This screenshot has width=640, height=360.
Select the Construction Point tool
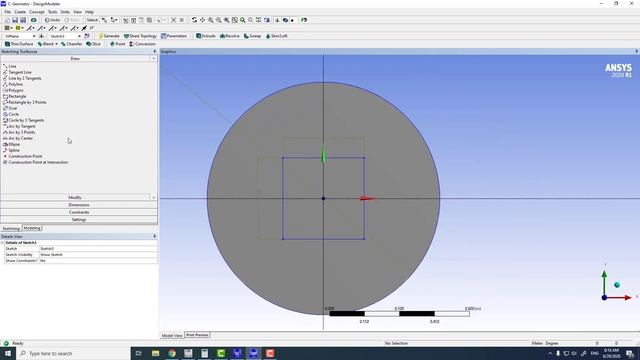(x=22, y=156)
